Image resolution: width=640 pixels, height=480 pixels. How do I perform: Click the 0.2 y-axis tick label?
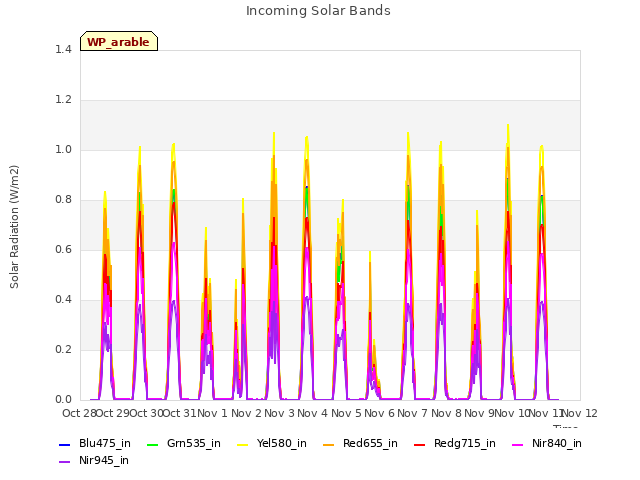pos(63,349)
